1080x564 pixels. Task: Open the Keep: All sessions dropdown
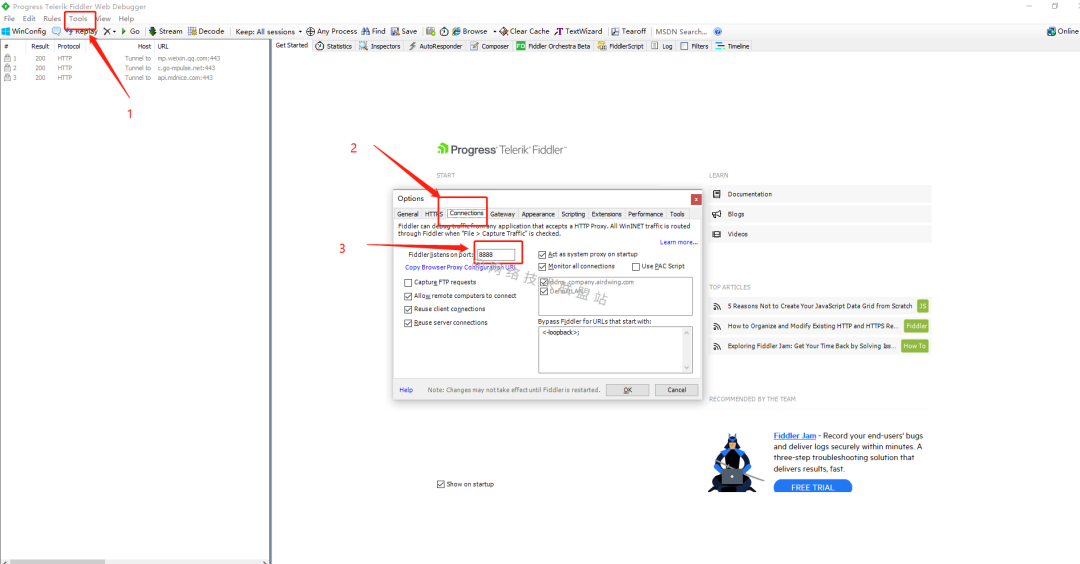click(269, 32)
